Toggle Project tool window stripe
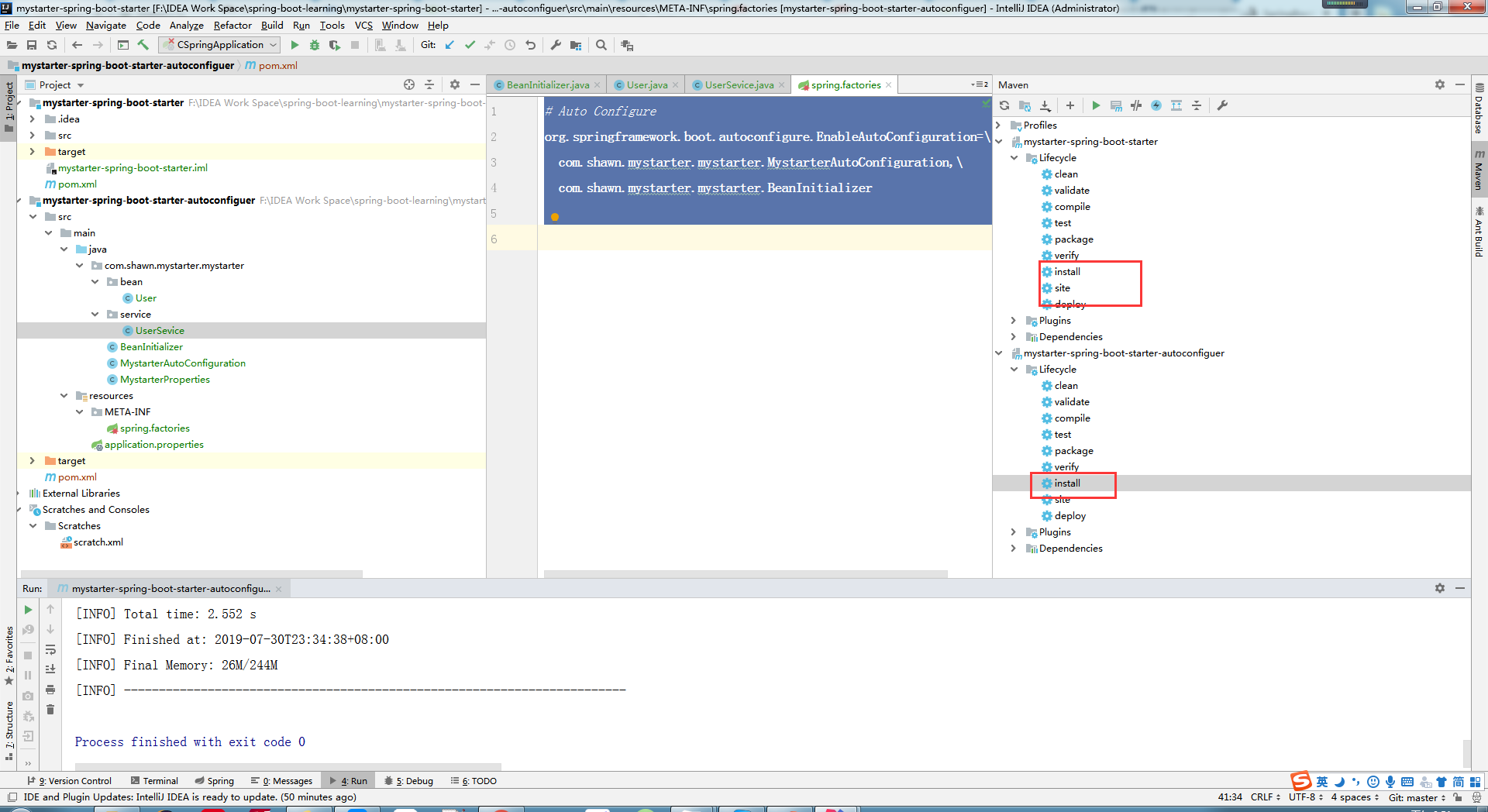The height and width of the screenshot is (812, 1488). pyautogui.click(x=9, y=106)
